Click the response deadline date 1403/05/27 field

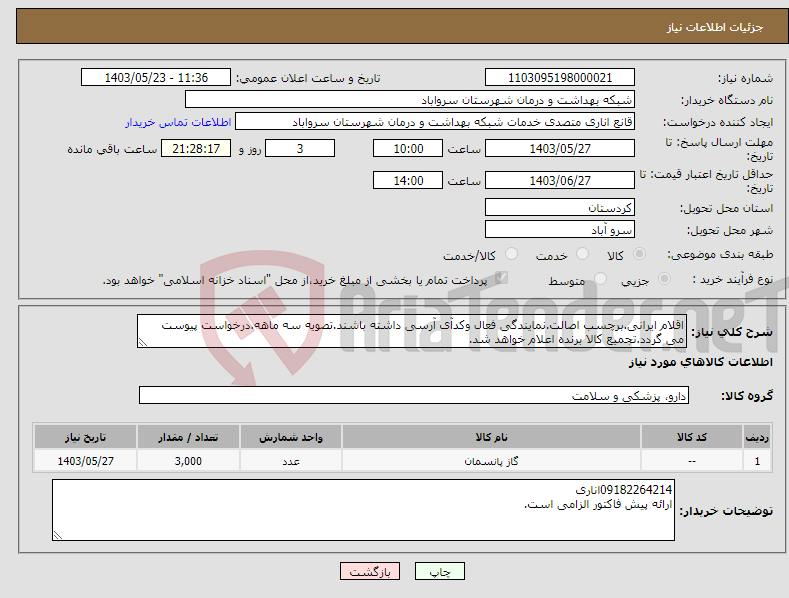(x=560, y=148)
